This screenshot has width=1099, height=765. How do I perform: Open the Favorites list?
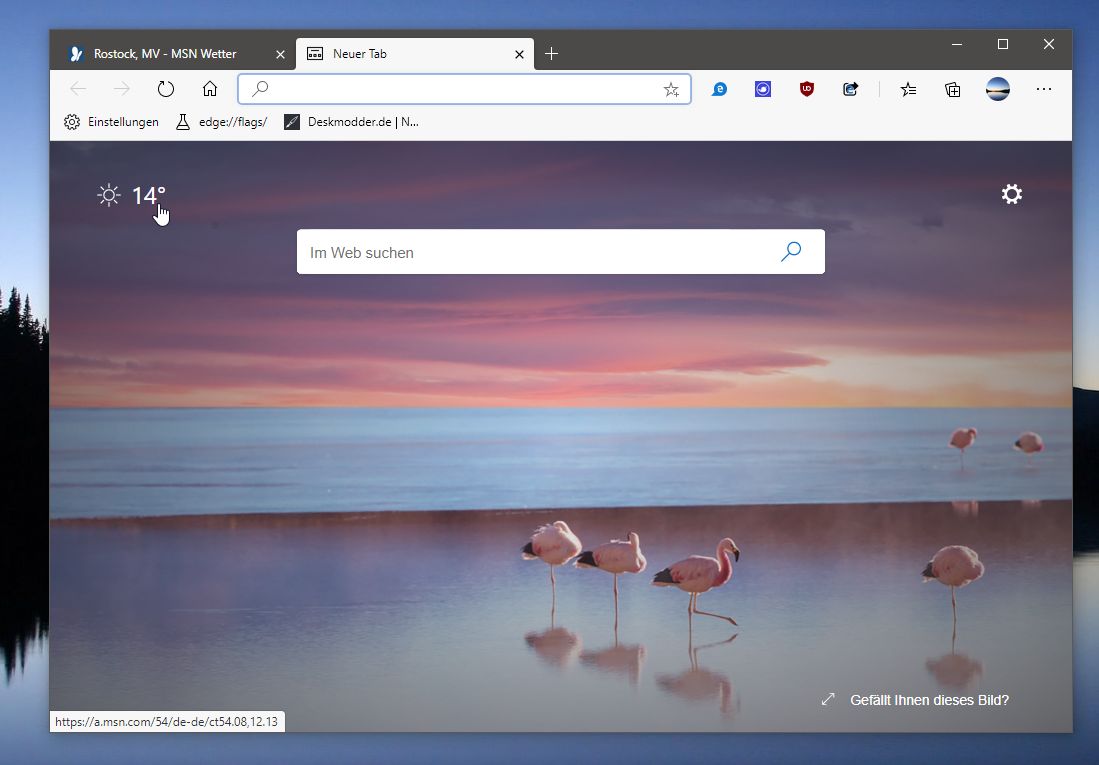[908, 89]
